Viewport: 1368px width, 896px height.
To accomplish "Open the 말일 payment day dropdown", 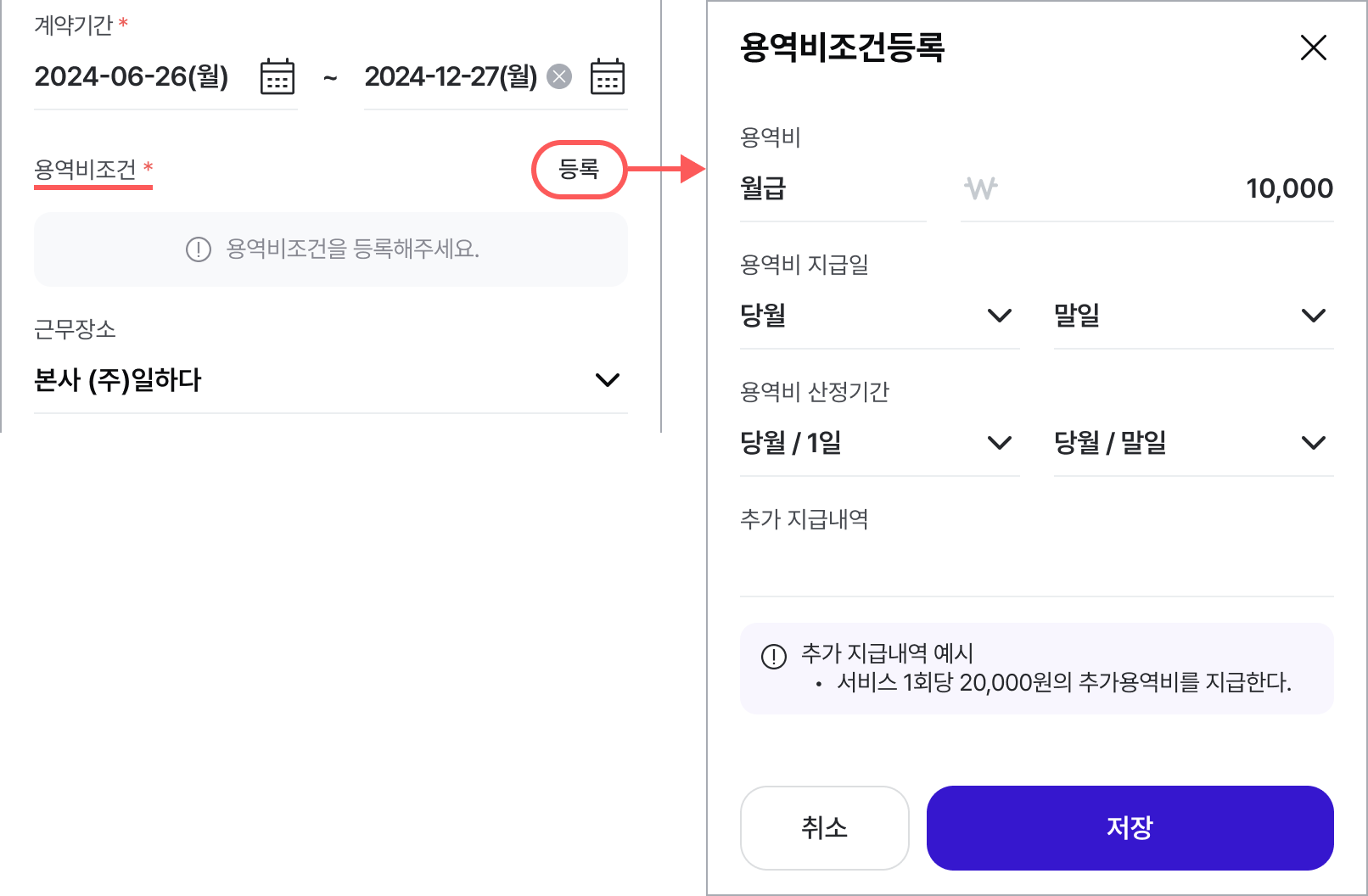I will 1193,316.
